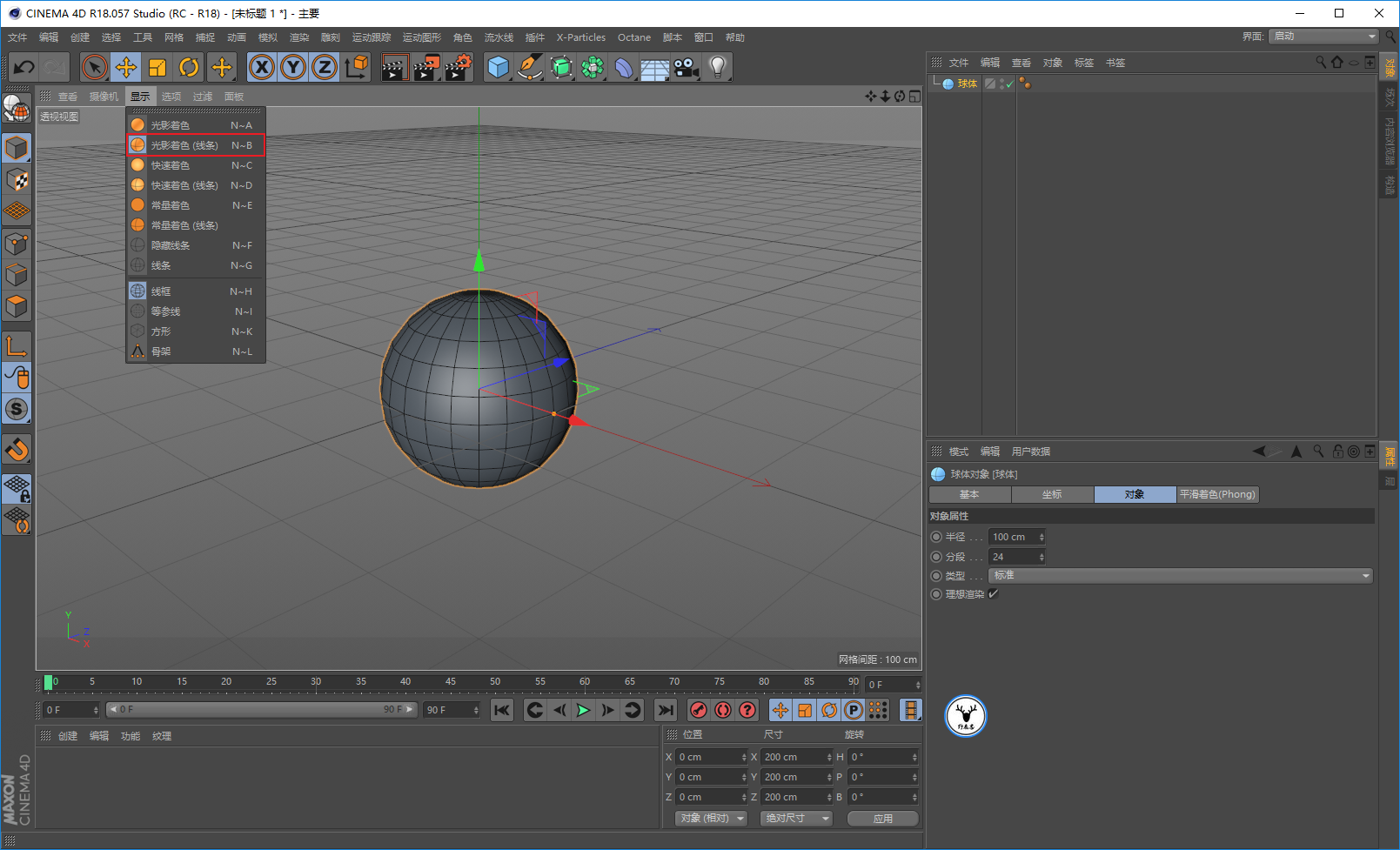Image resolution: width=1400 pixels, height=850 pixels.
Task: Open the spline pen tool
Action: [530, 67]
